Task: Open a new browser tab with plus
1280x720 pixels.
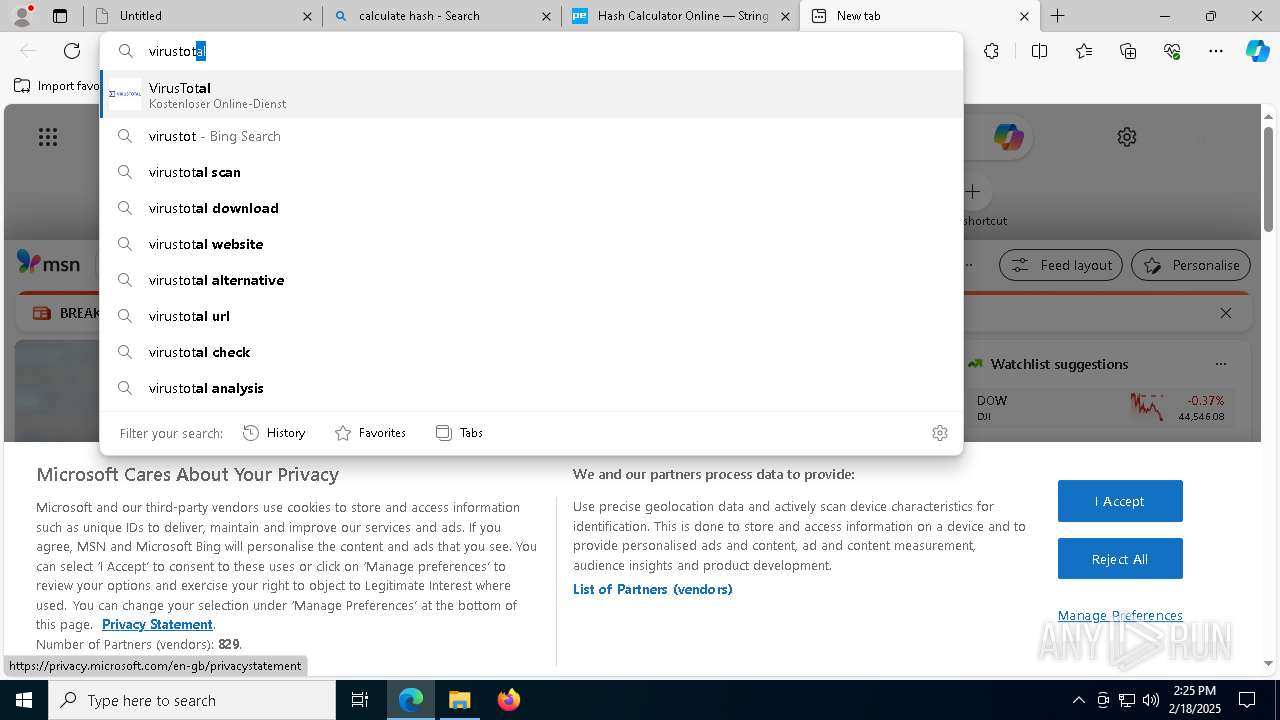Action: (1058, 16)
